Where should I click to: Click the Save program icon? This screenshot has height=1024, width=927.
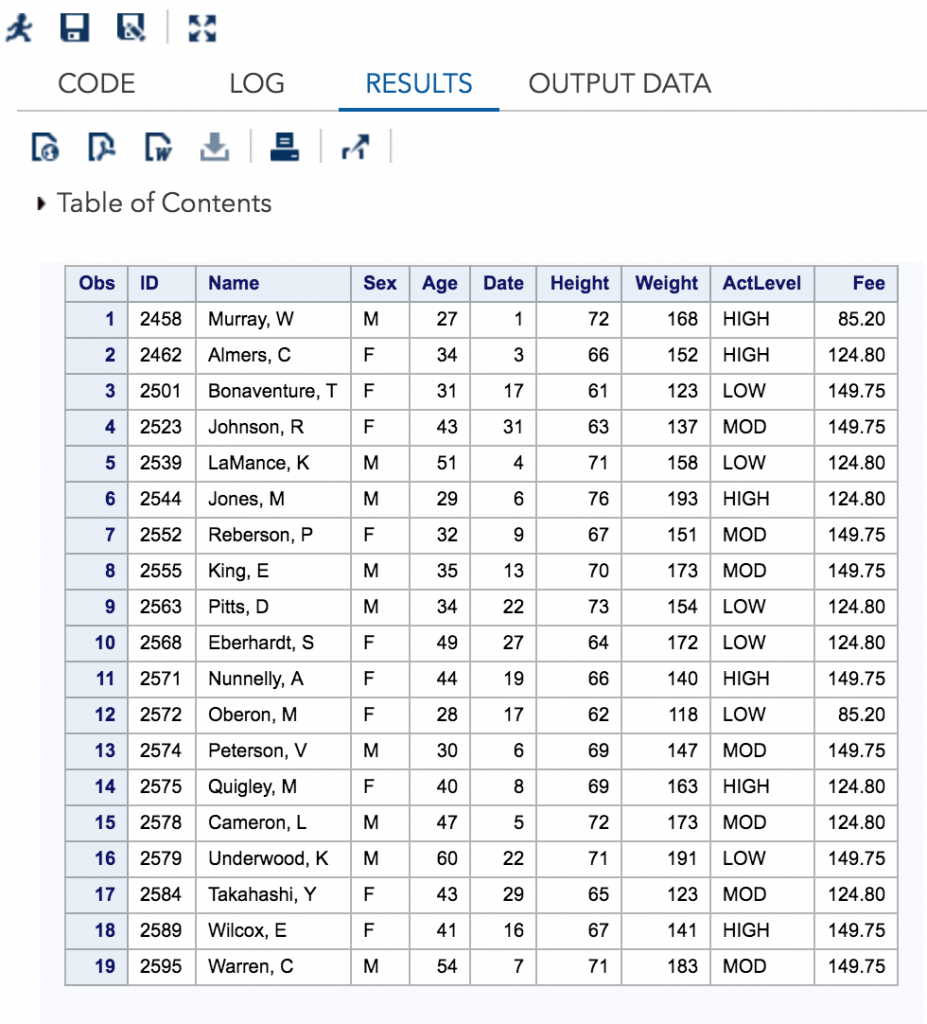click(x=74, y=28)
